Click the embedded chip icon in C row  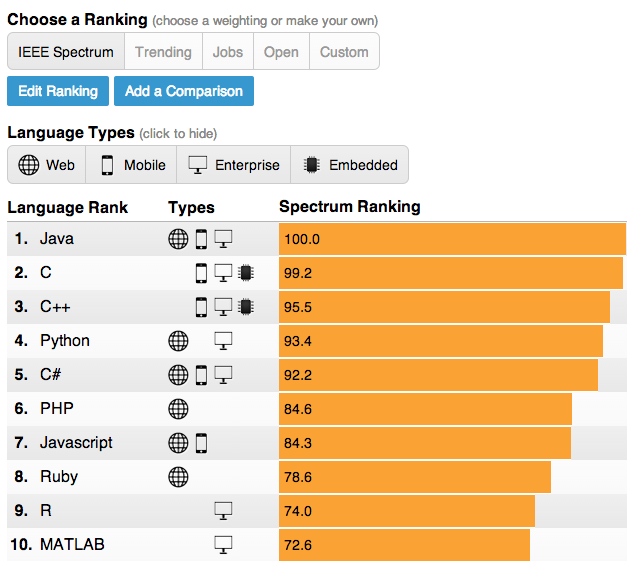tap(245, 273)
